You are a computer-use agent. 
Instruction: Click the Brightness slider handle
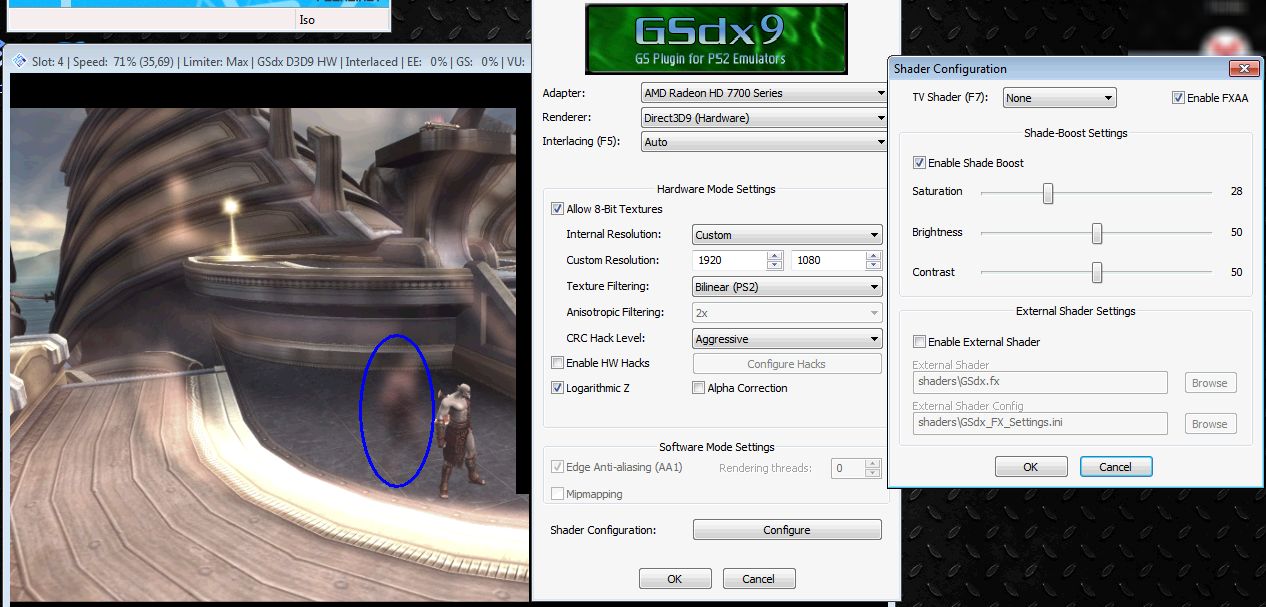pyautogui.click(x=1097, y=234)
